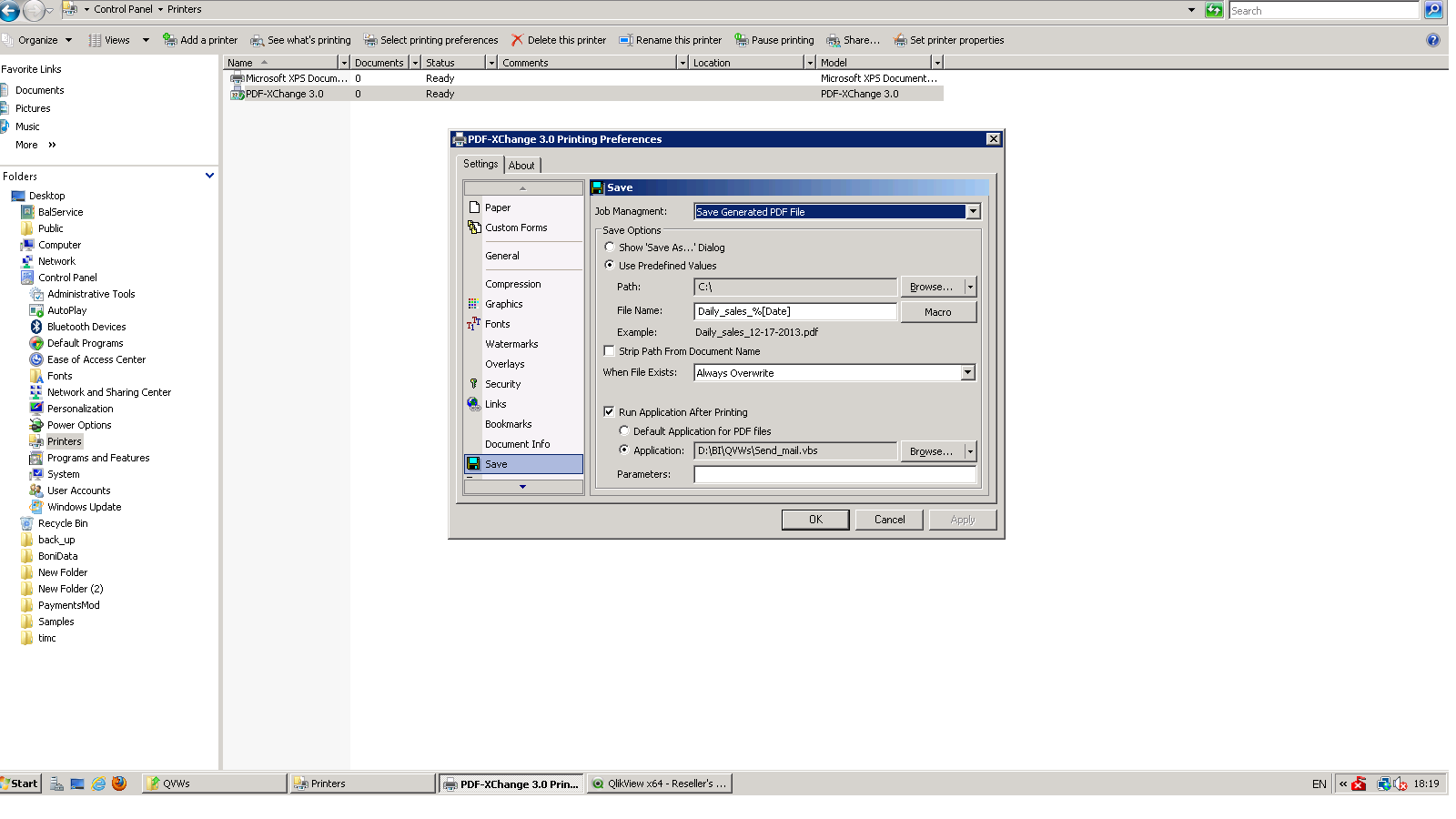Open the Bookmarks settings page
Viewport: 1456px width, 819px height.
click(x=509, y=424)
